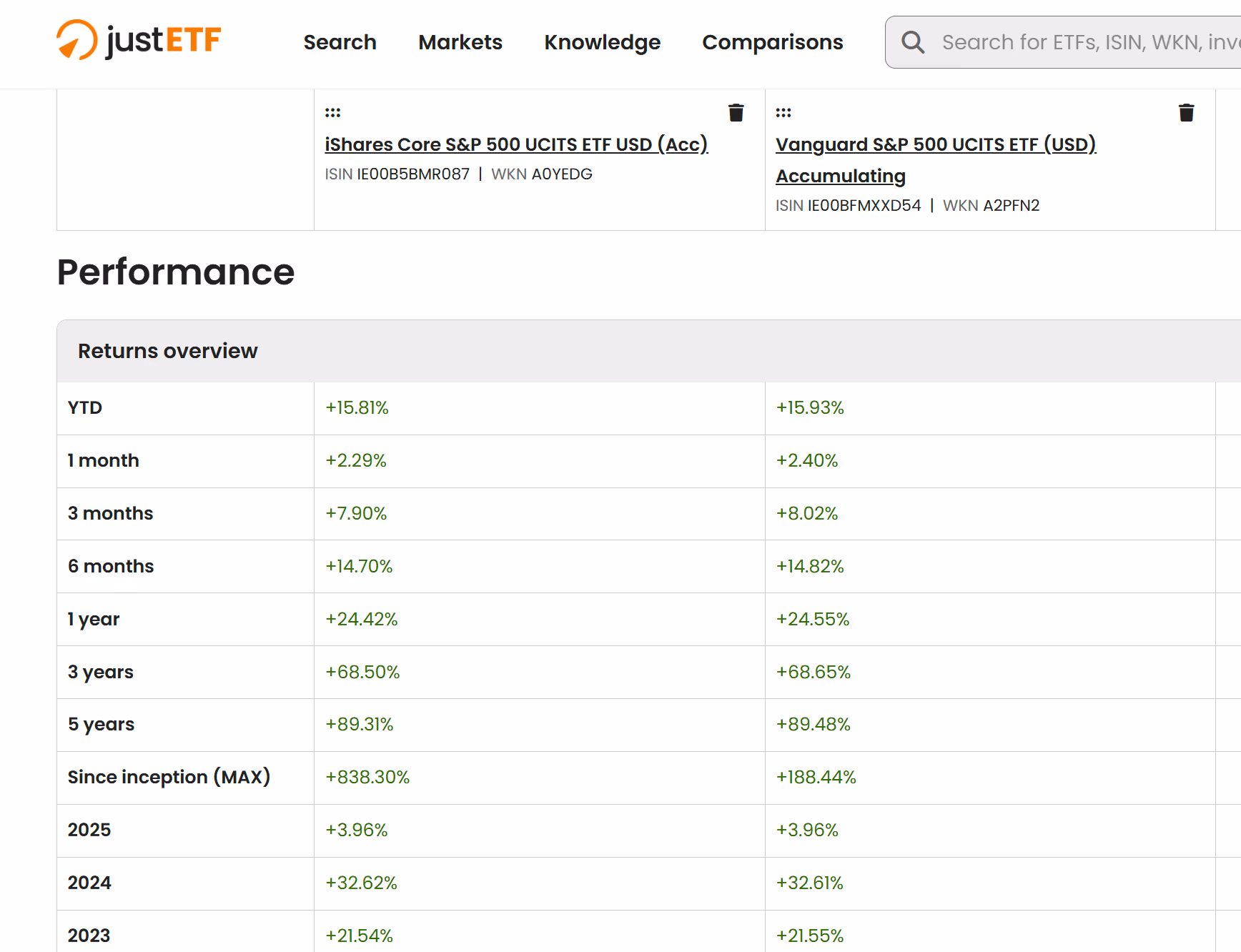Click the search magnifier icon

coord(913,42)
